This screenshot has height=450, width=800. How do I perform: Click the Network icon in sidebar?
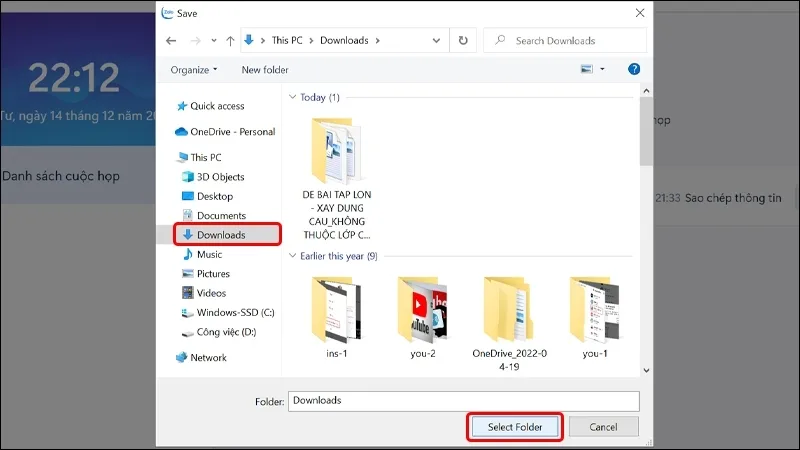[181, 358]
